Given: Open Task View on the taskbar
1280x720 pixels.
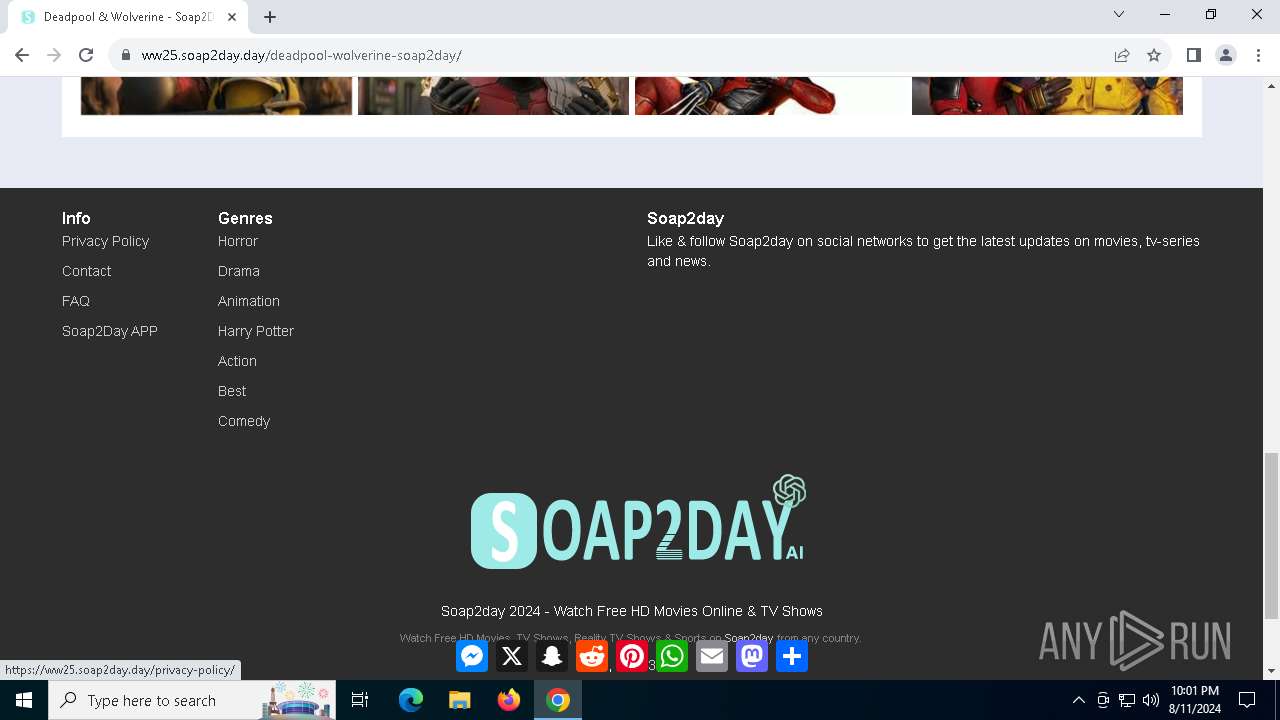Looking at the screenshot, I should (360, 700).
